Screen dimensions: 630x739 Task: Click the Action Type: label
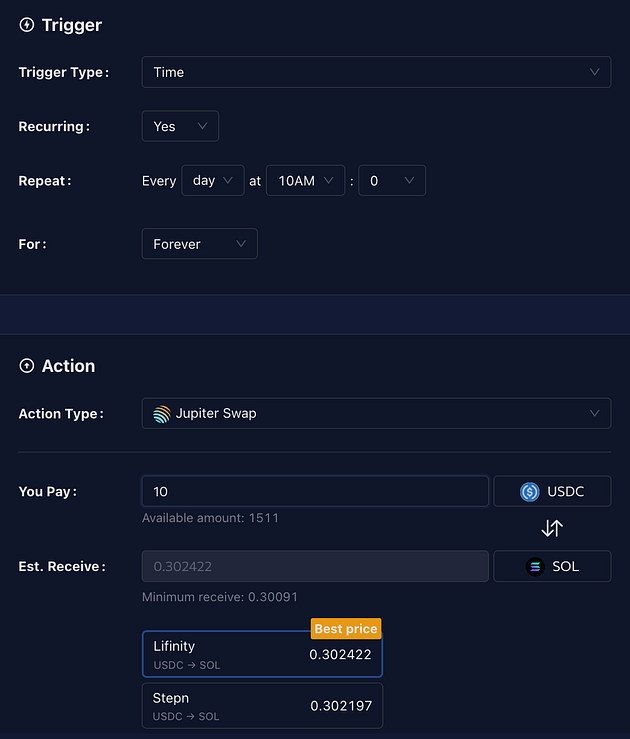pyautogui.click(x=61, y=414)
